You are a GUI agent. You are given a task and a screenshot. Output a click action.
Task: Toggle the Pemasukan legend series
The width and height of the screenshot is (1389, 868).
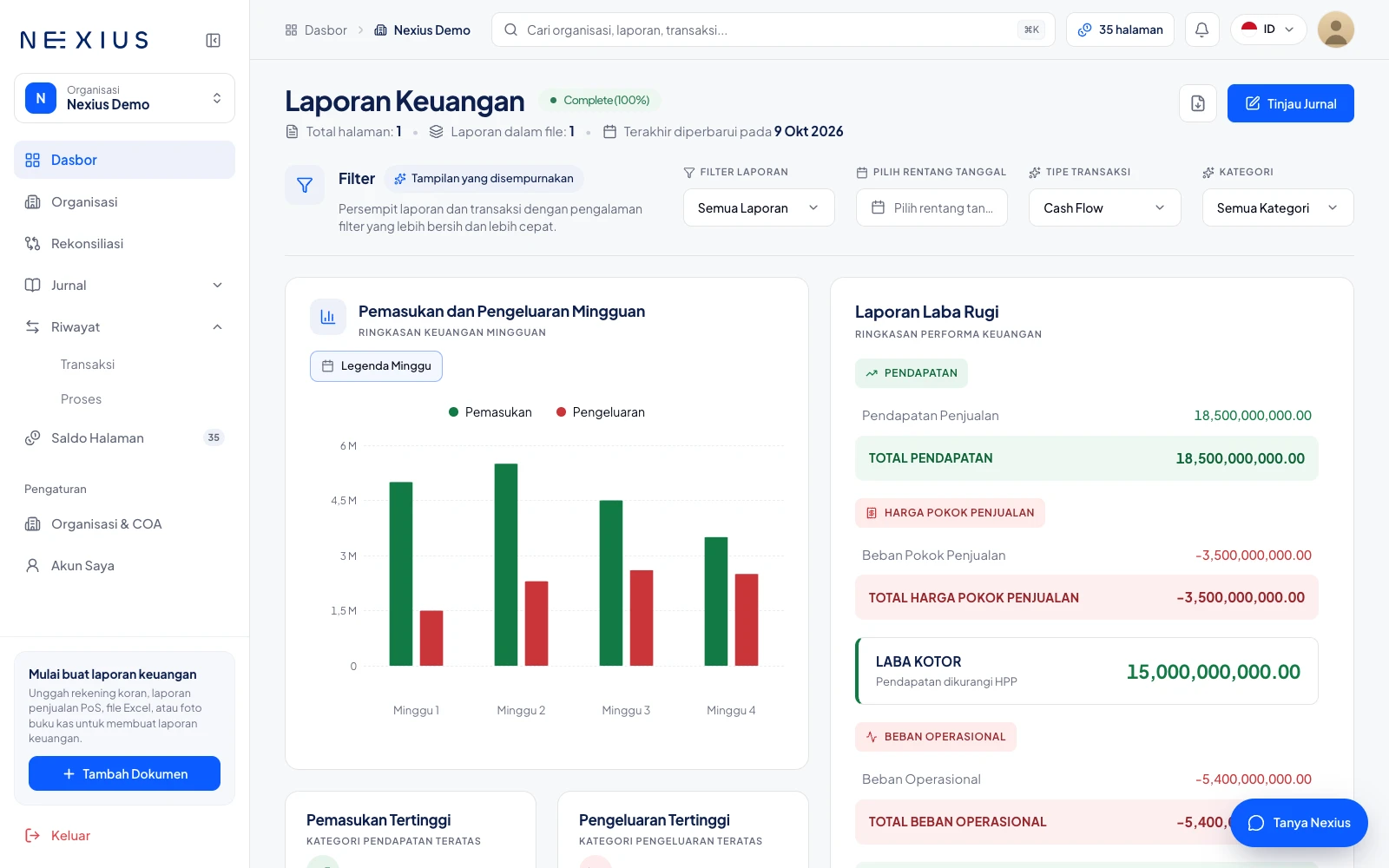click(490, 412)
